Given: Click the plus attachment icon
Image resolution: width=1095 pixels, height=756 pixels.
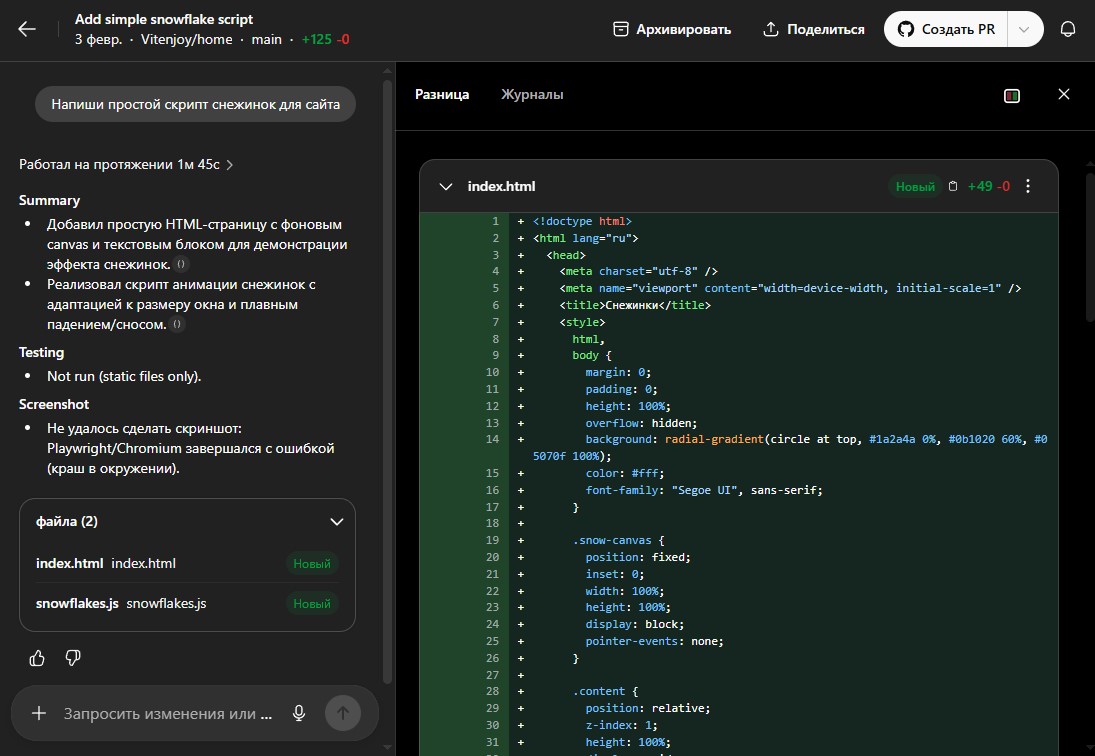Looking at the screenshot, I should [39, 713].
